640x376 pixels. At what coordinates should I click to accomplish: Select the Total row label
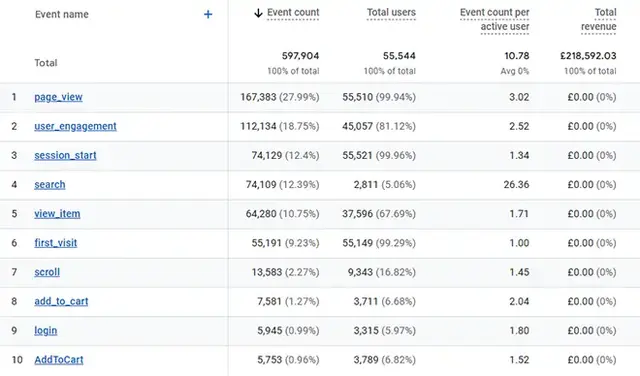click(x=46, y=63)
